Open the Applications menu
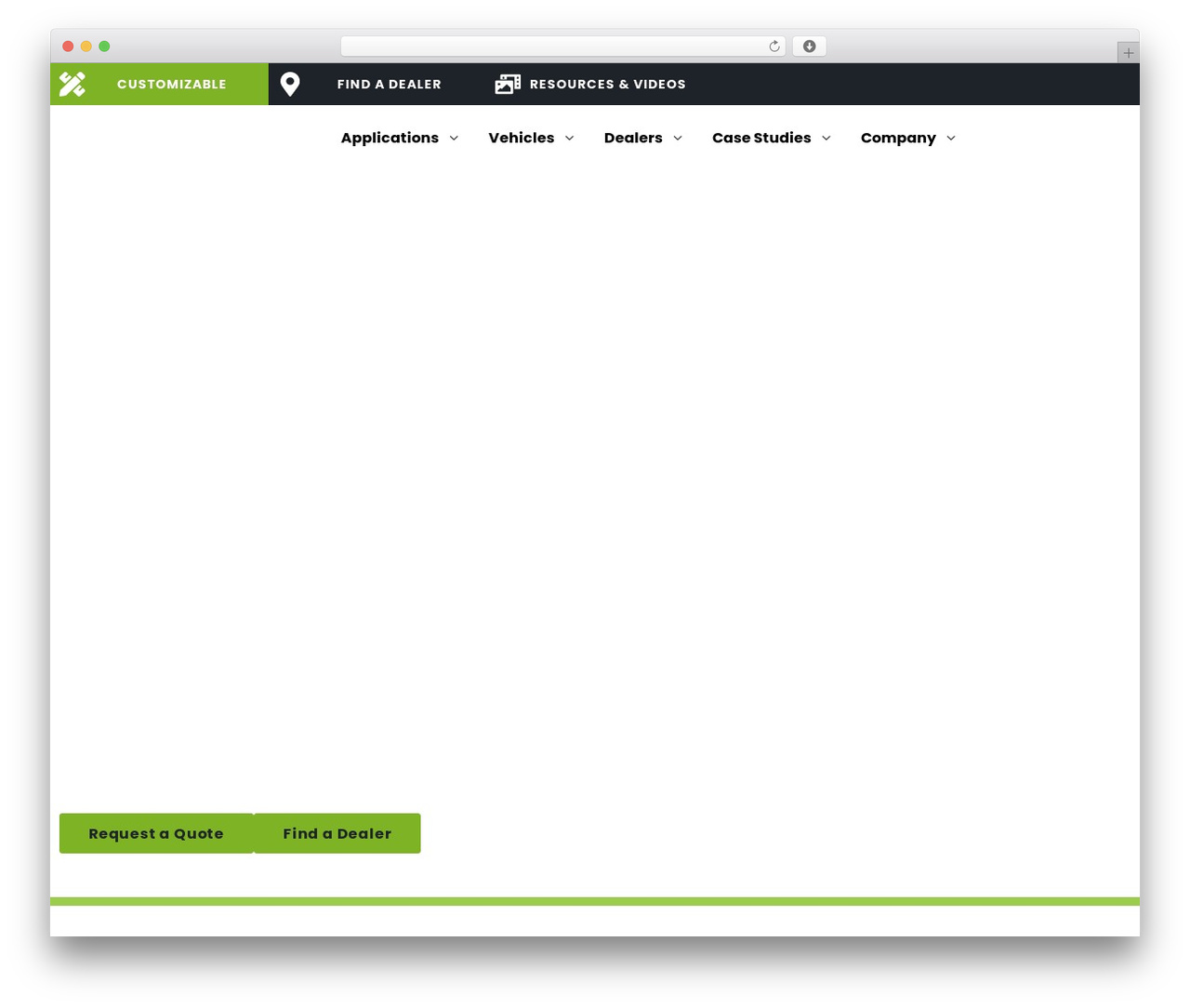Screen dimensions: 1190x1008 tap(390, 138)
